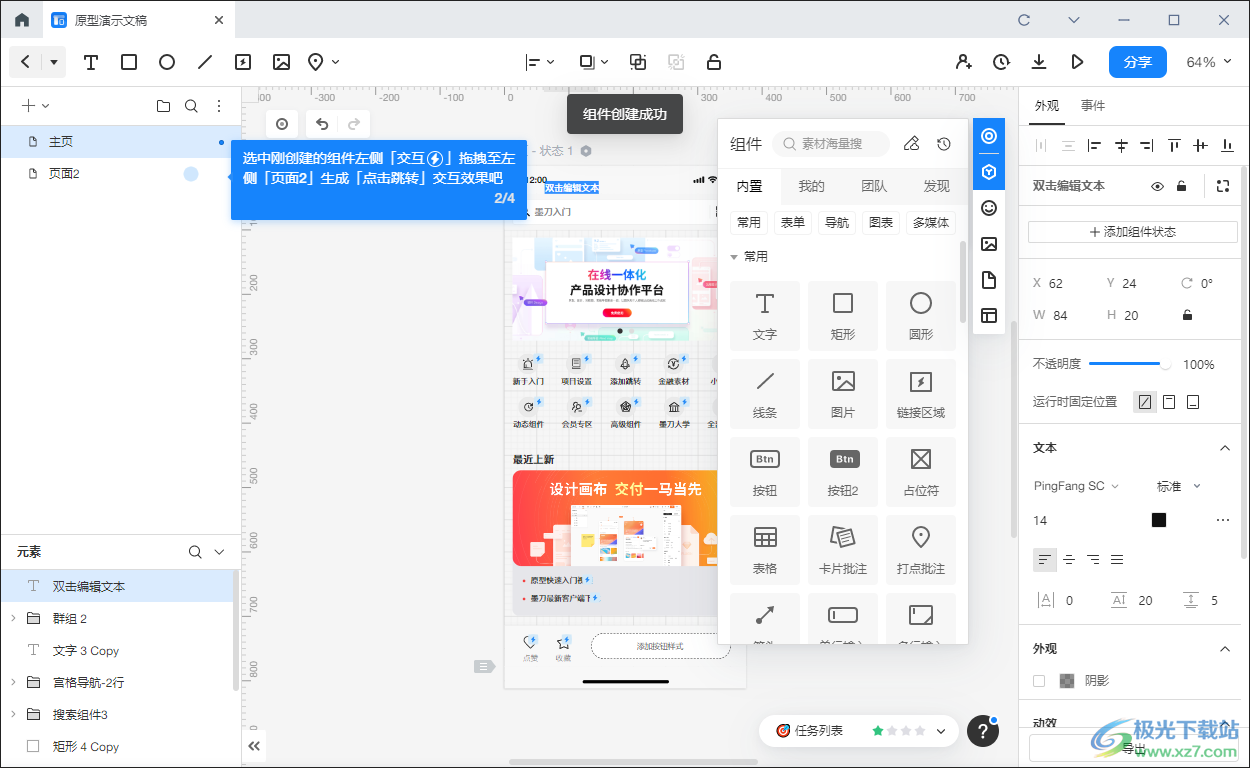Open the 团队 tab in components panel
This screenshot has width=1250, height=768.
(x=874, y=186)
